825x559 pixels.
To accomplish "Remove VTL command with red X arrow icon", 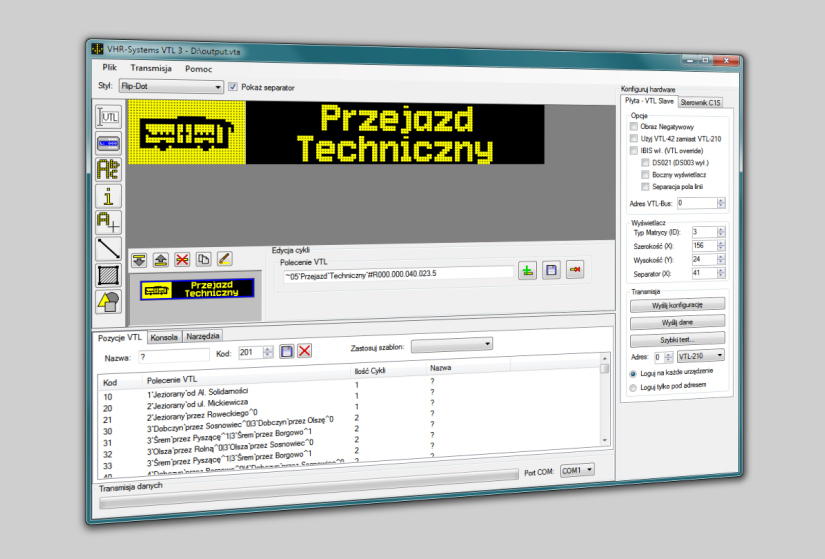I will 575,269.
